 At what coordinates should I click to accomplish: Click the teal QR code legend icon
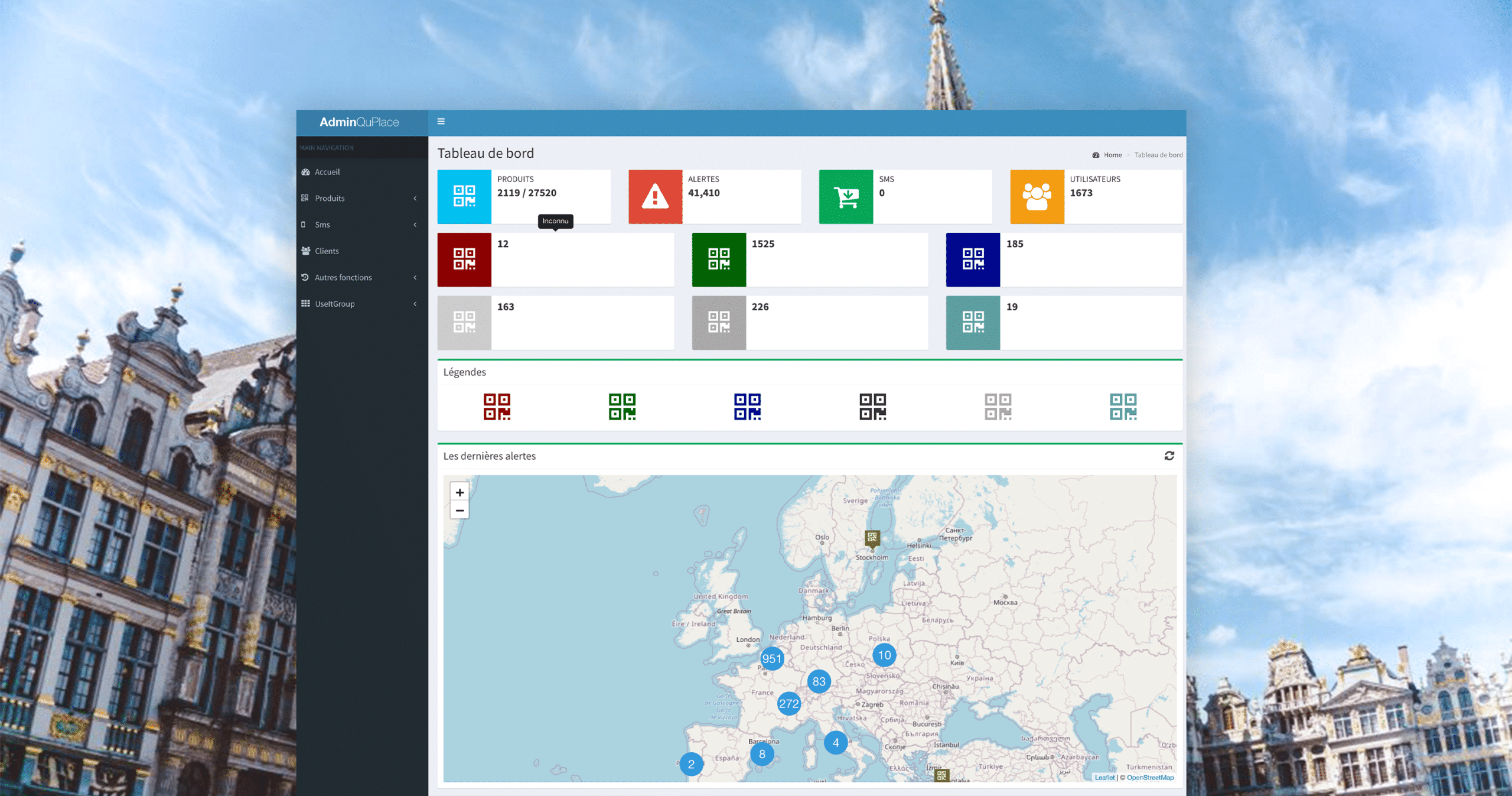click(1123, 407)
